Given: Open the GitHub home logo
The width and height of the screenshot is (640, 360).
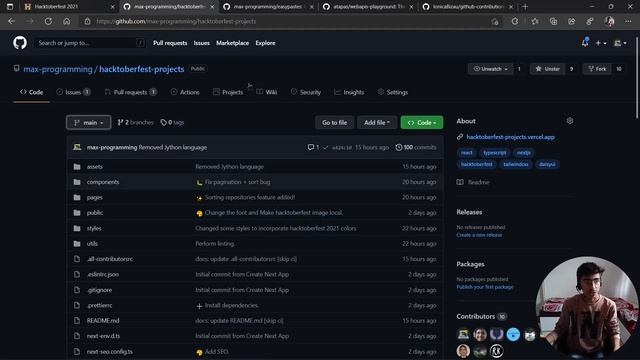Looking at the screenshot, I should pos(20,42).
